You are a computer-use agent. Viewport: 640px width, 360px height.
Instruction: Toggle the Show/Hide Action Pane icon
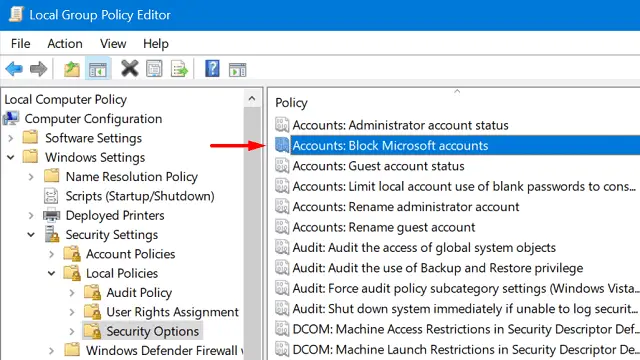coord(238,70)
